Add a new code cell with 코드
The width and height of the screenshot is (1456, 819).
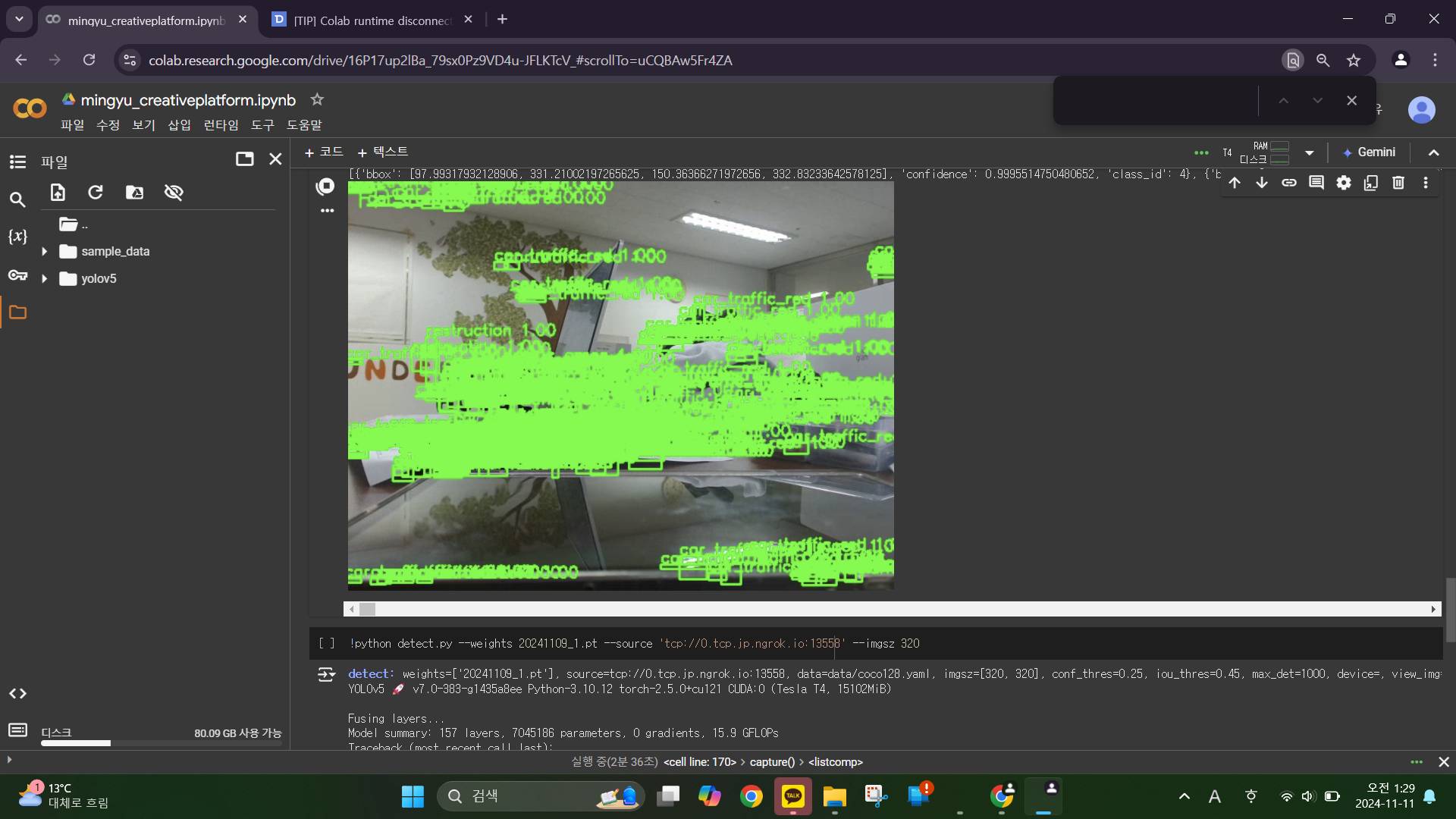pyautogui.click(x=324, y=152)
